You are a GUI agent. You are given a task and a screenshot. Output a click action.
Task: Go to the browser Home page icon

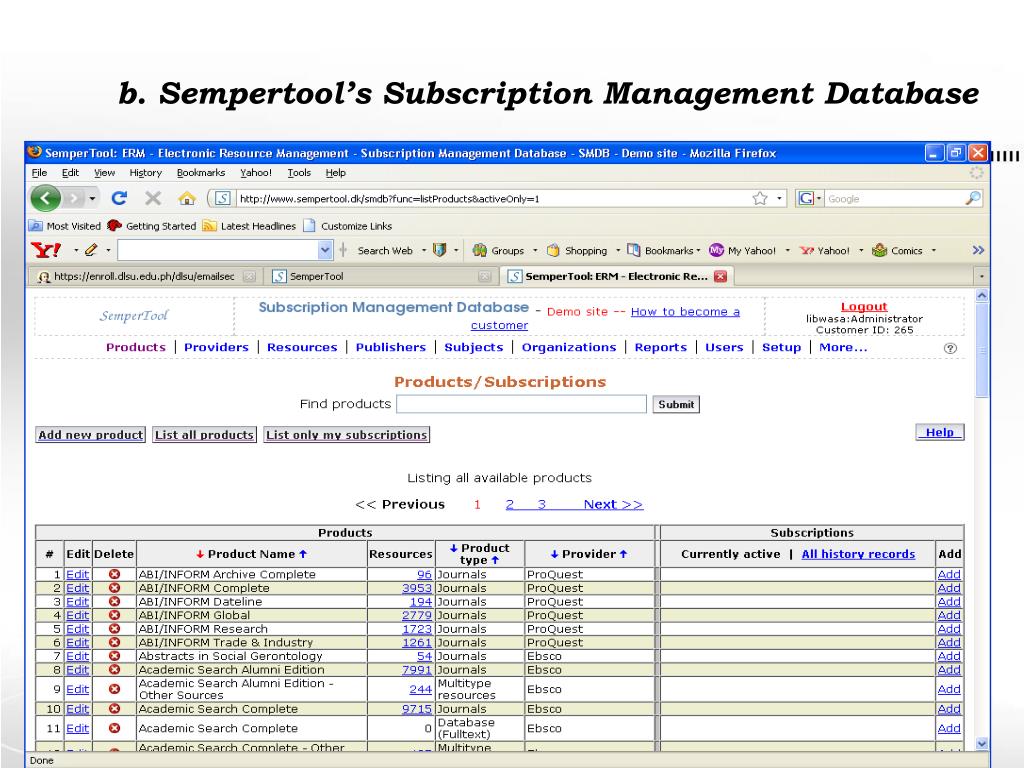[x=187, y=198]
